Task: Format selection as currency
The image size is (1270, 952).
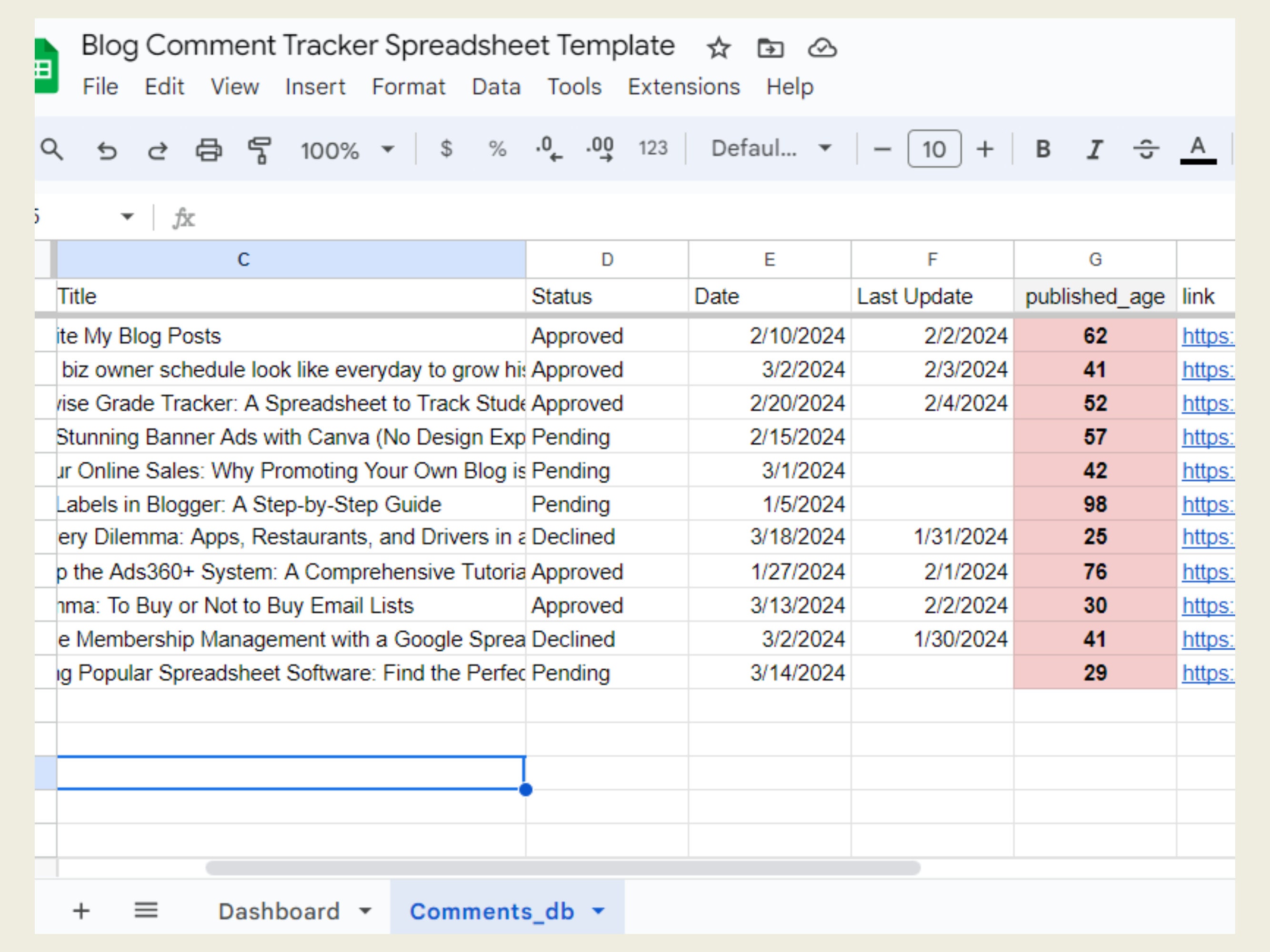Action: (x=446, y=150)
